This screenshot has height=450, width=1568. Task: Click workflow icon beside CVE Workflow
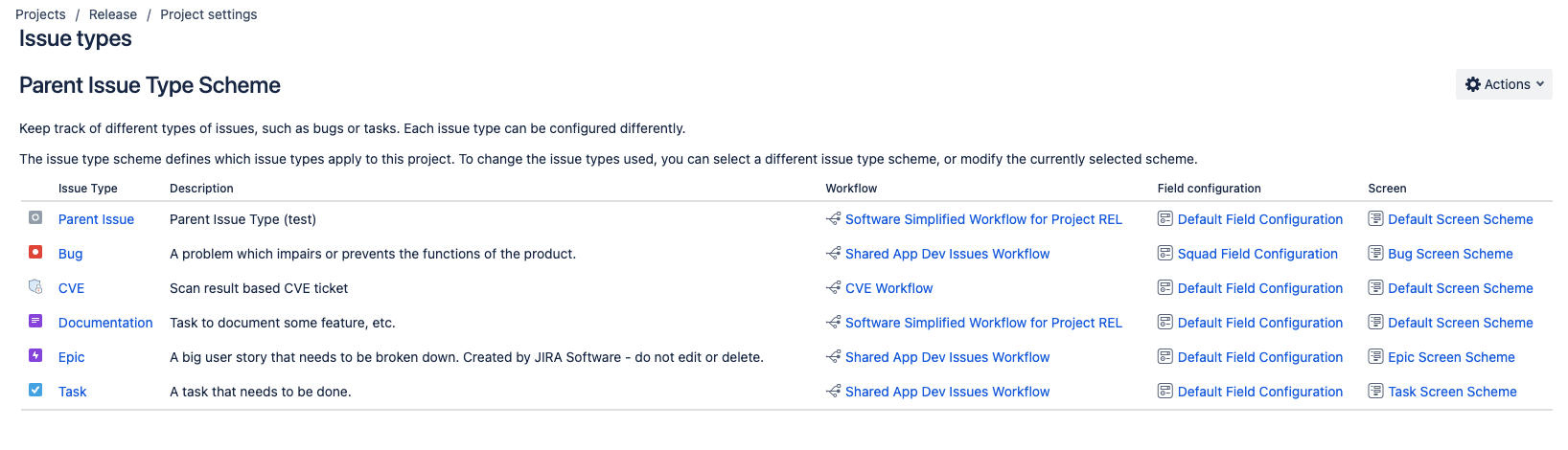coord(834,287)
